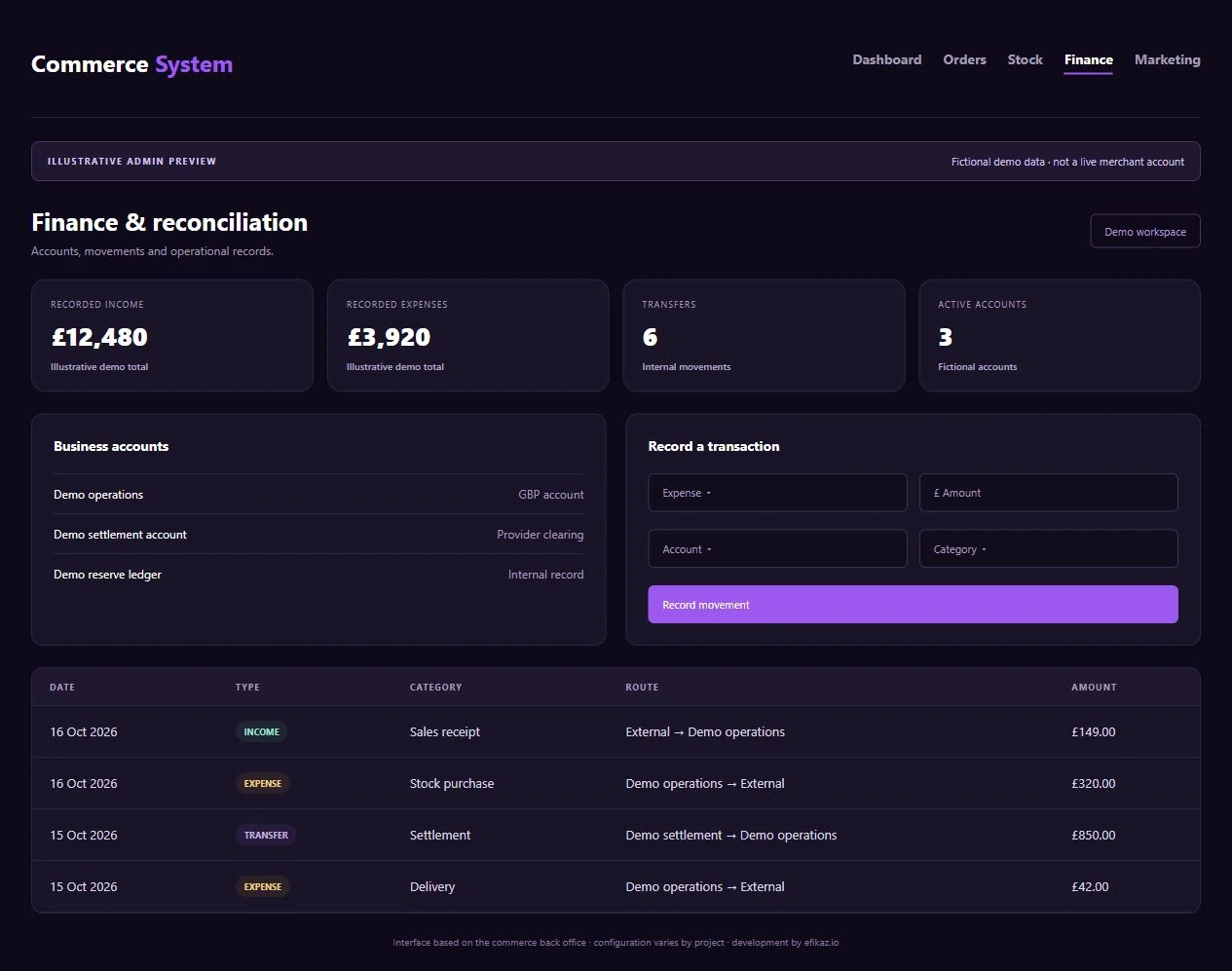
Task: Click the £42.00 amount
Action: click(1090, 887)
